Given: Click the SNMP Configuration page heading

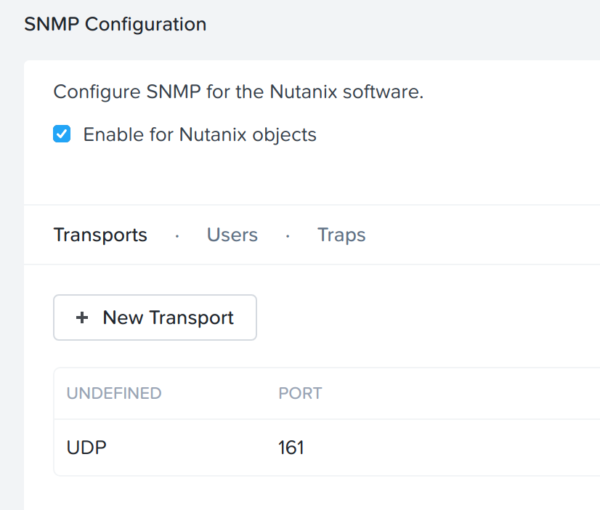Looking at the screenshot, I should click(x=115, y=24).
